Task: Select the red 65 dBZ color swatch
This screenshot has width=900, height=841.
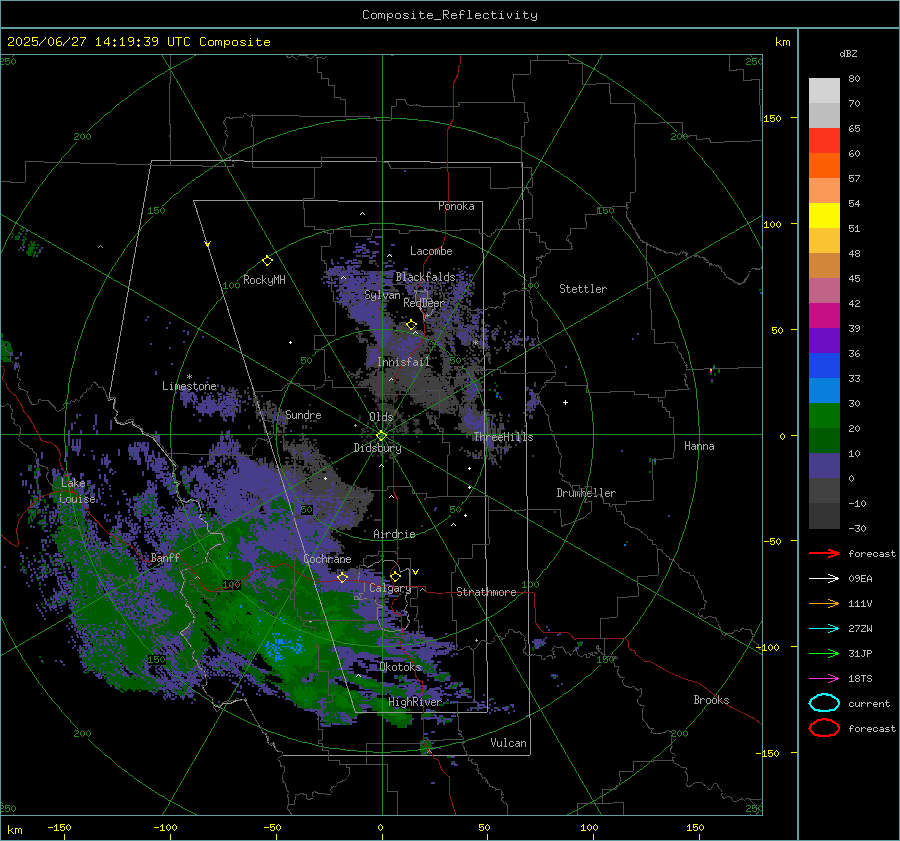Action: (824, 140)
